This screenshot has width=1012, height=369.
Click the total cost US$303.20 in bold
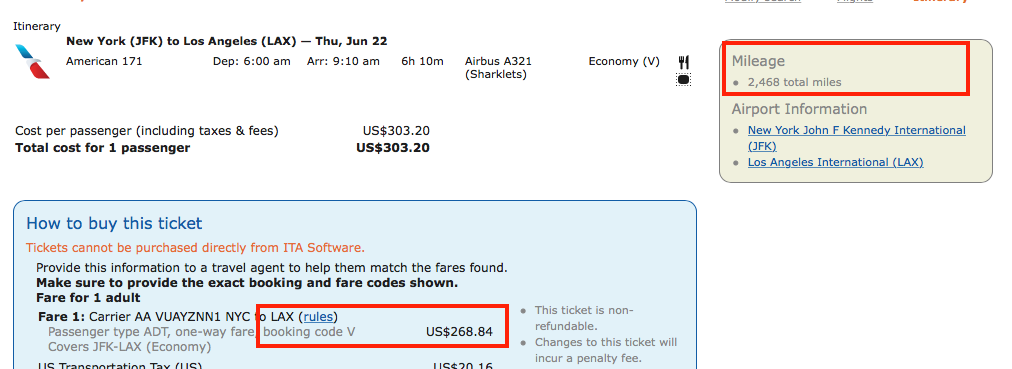coord(393,148)
